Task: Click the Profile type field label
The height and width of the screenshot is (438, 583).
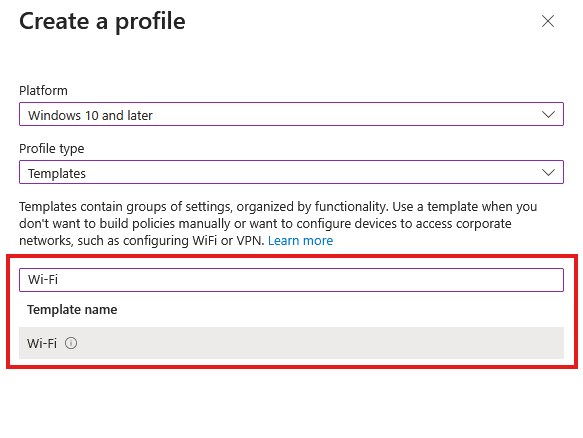Action: pyautogui.click(x=52, y=149)
